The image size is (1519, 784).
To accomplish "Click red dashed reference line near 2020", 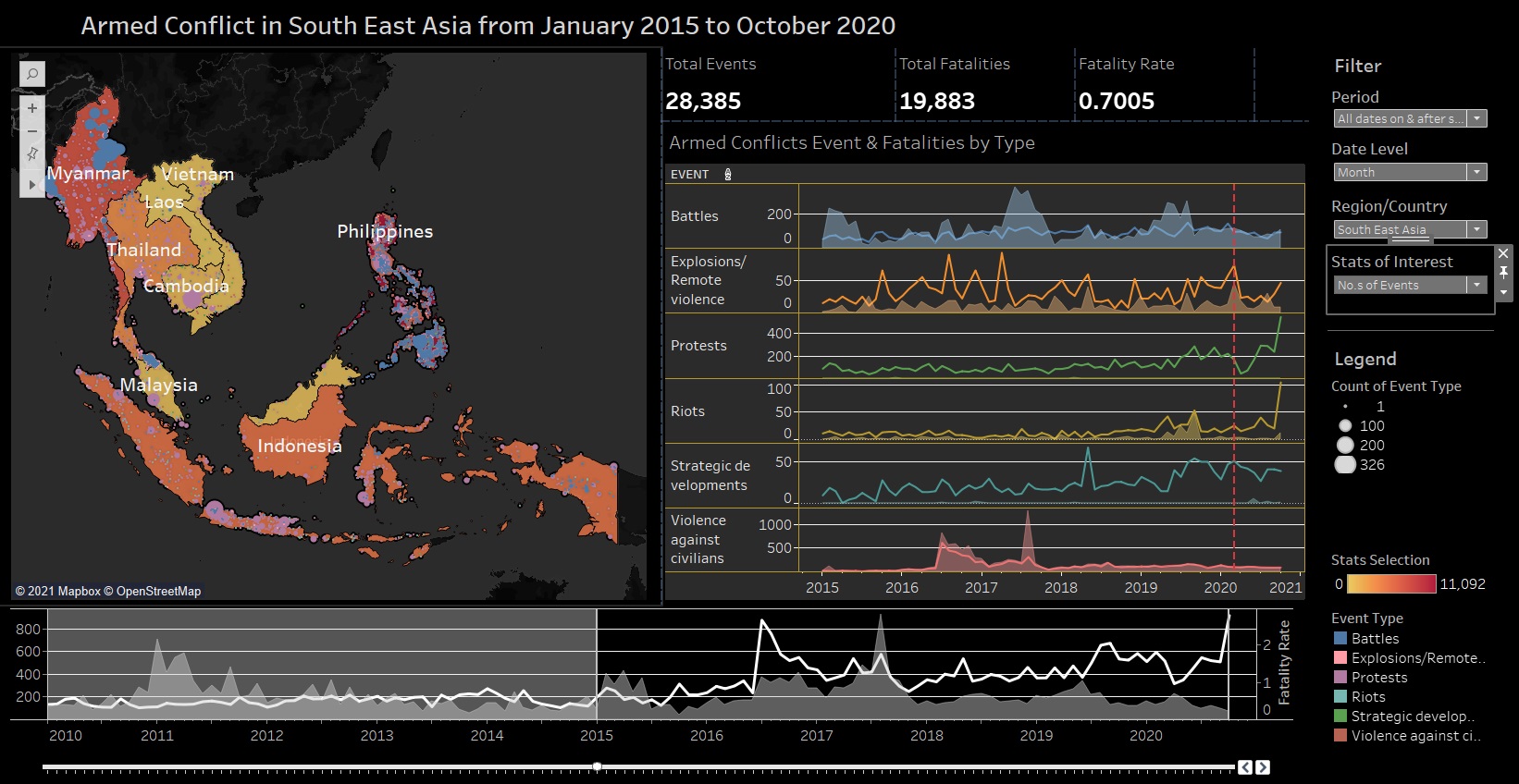I will (1234, 377).
